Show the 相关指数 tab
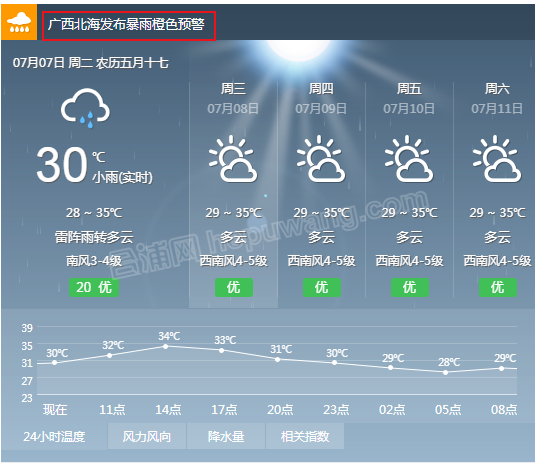Screen dimensions: 535x463 coord(305,436)
